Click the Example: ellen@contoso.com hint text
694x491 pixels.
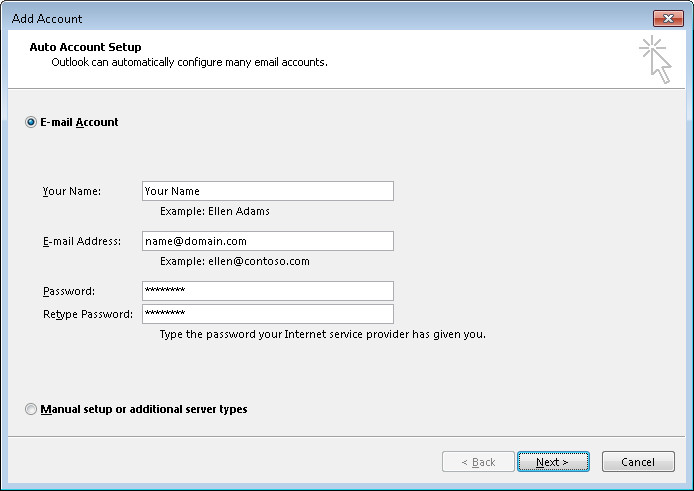click(235, 261)
